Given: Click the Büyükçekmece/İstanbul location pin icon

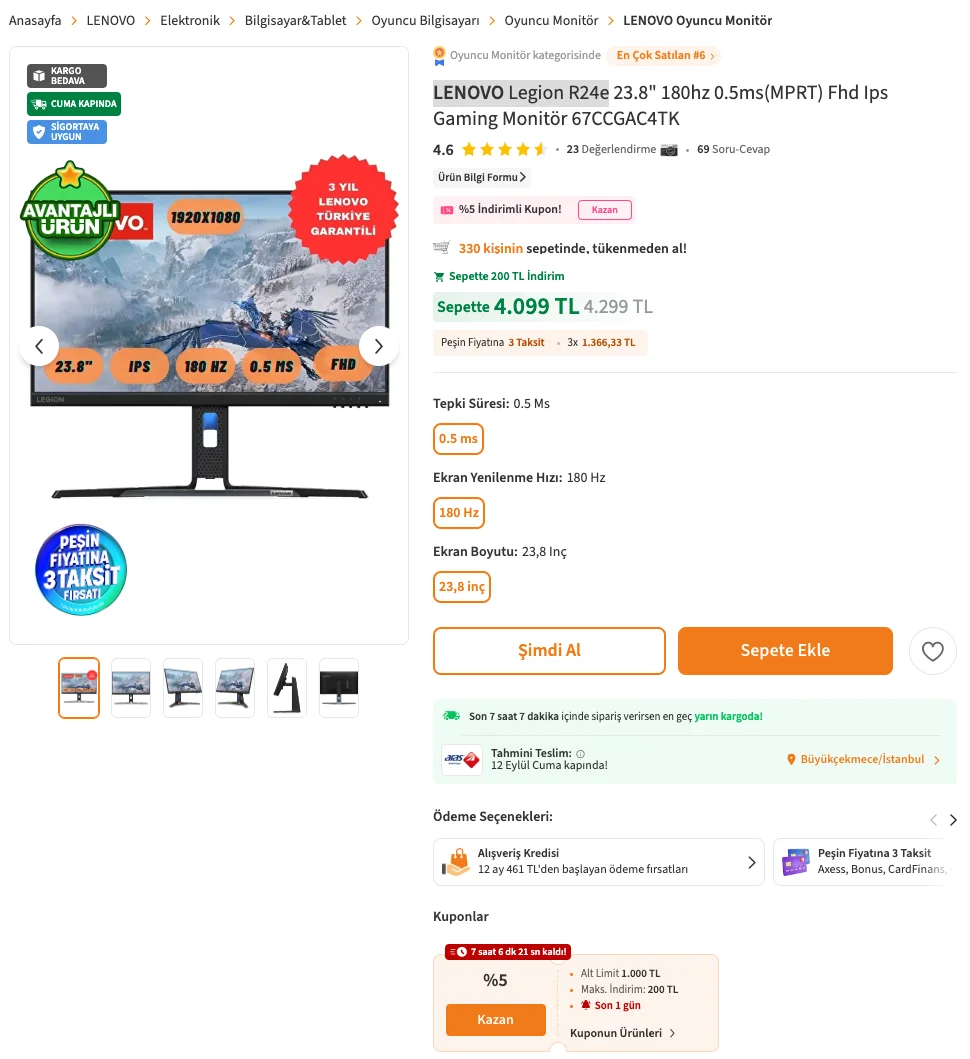Looking at the screenshot, I should pos(791,760).
